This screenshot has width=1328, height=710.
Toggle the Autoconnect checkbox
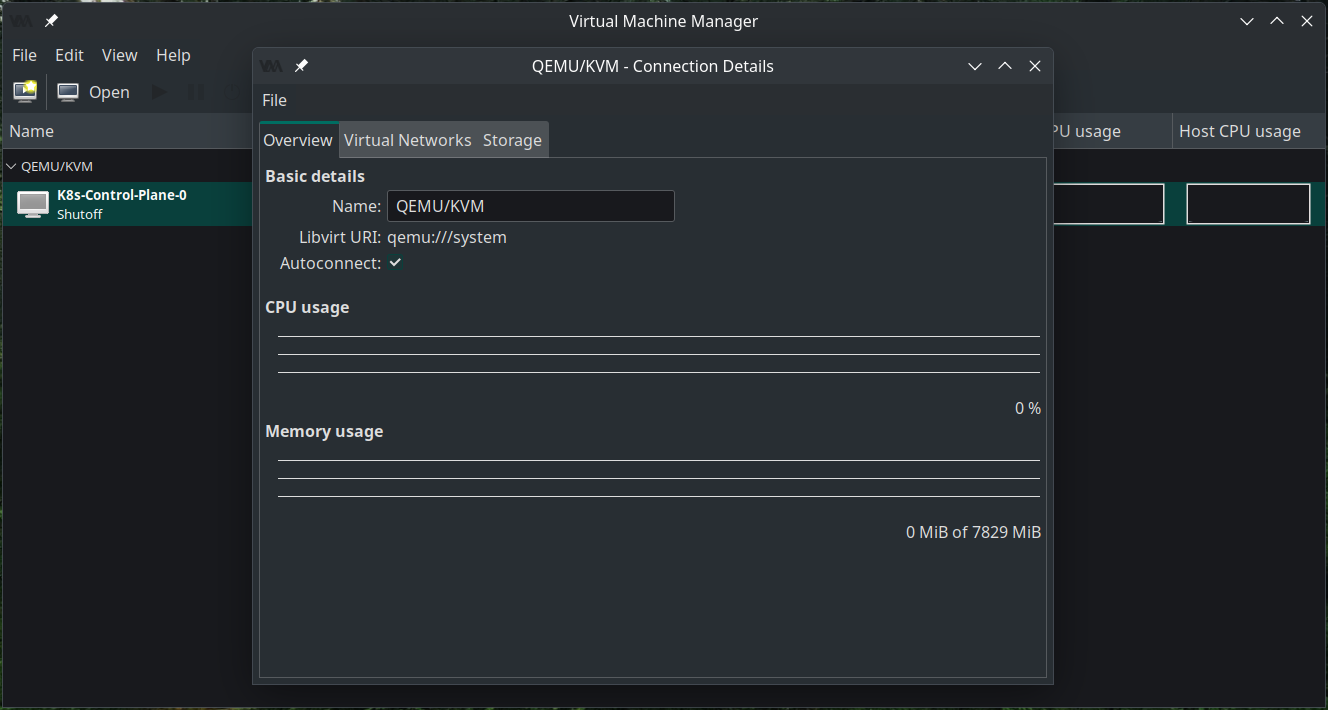click(396, 263)
